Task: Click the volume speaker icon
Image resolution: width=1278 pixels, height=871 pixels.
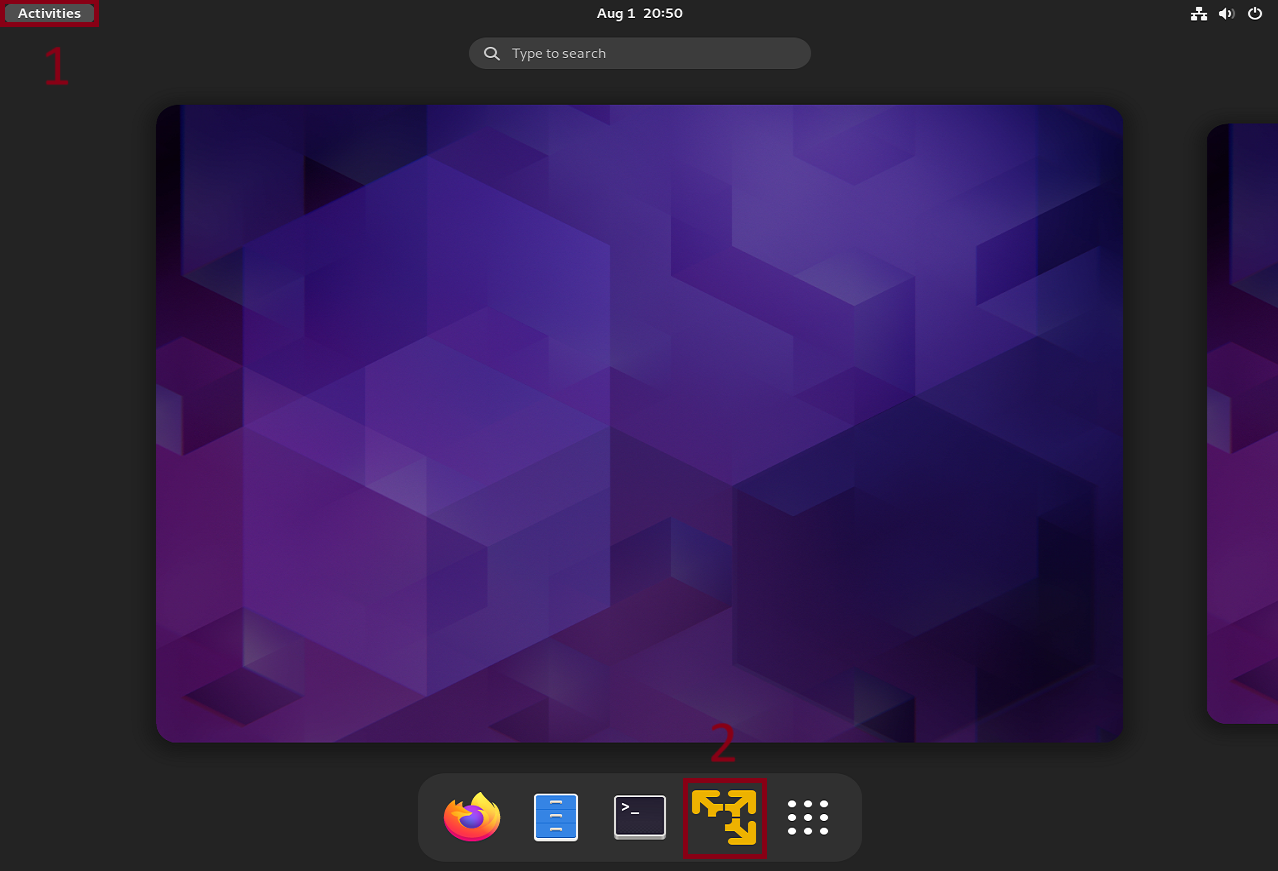Action: tap(1226, 14)
